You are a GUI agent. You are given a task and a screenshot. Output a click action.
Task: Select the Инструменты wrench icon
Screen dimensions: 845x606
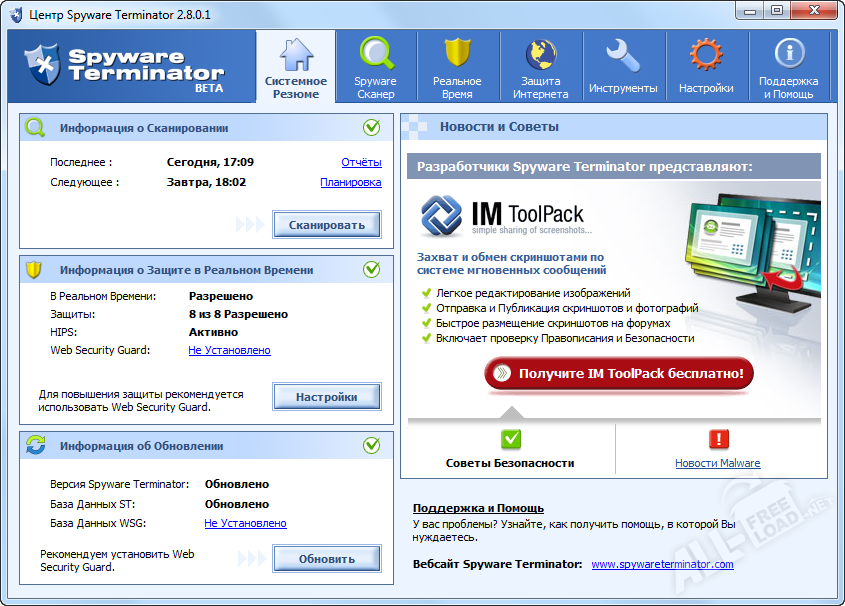click(623, 55)
